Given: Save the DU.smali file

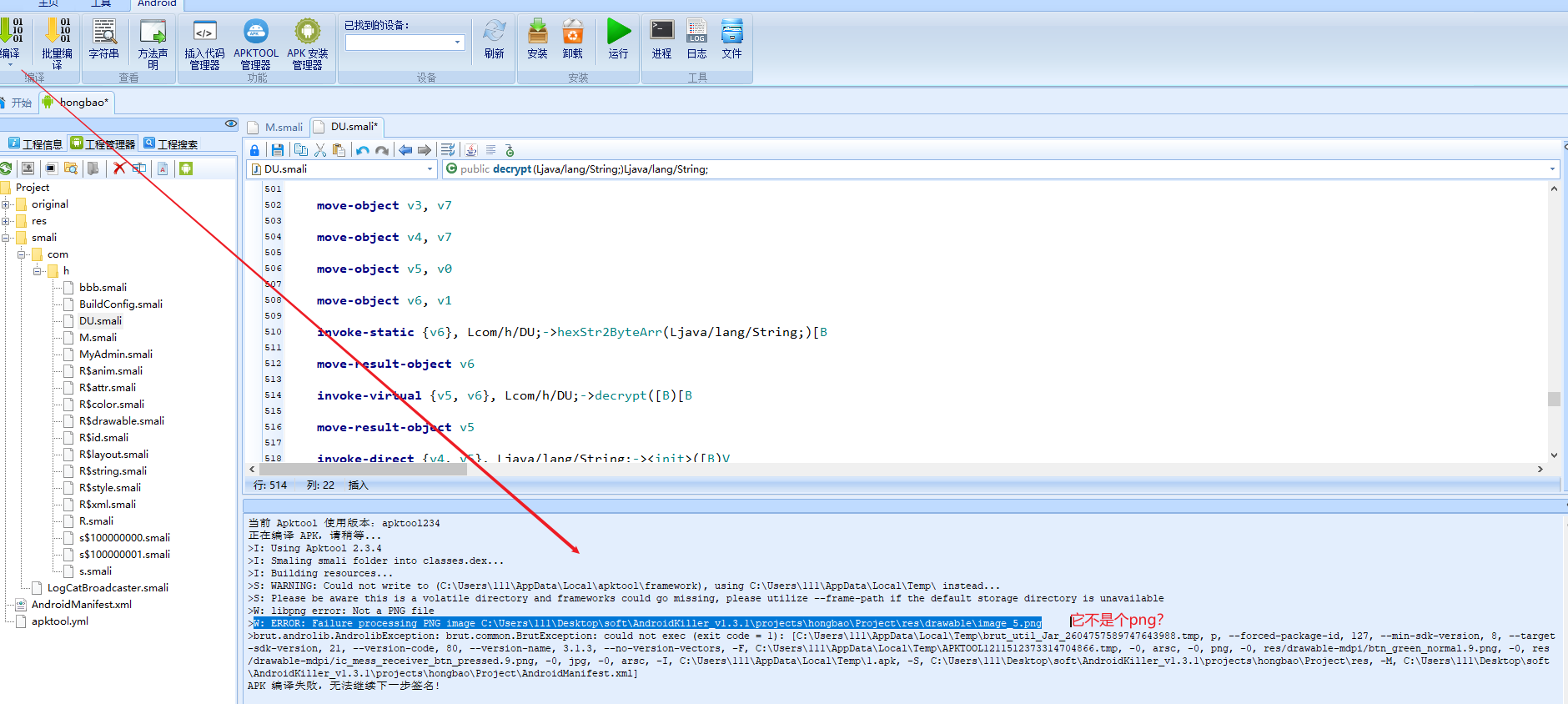Looking at the screenshot, I should click(278, 150).
